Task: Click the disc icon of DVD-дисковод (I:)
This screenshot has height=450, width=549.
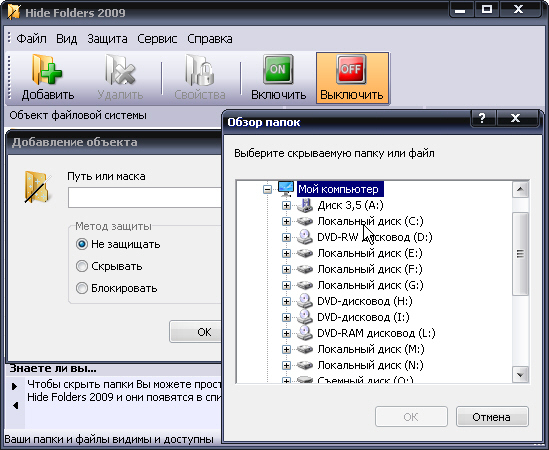Action: click(305, 317)
